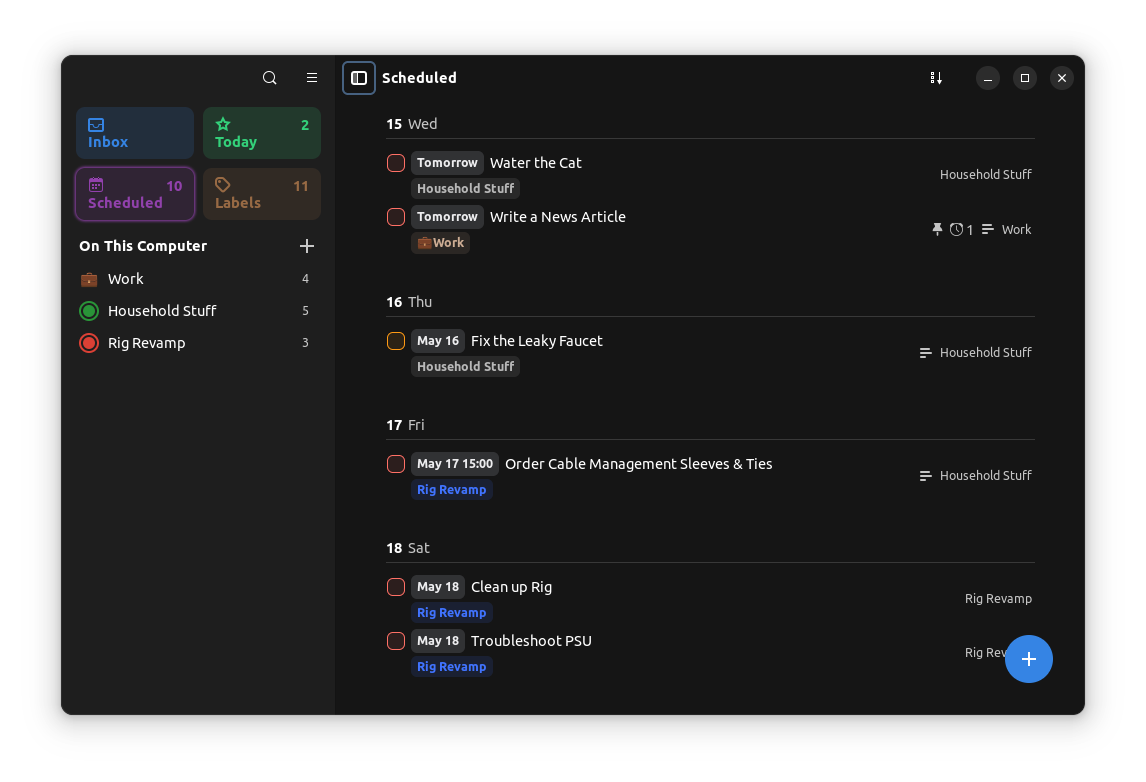
Task: Click the Labels tag icon
Action: coord(222,185)
